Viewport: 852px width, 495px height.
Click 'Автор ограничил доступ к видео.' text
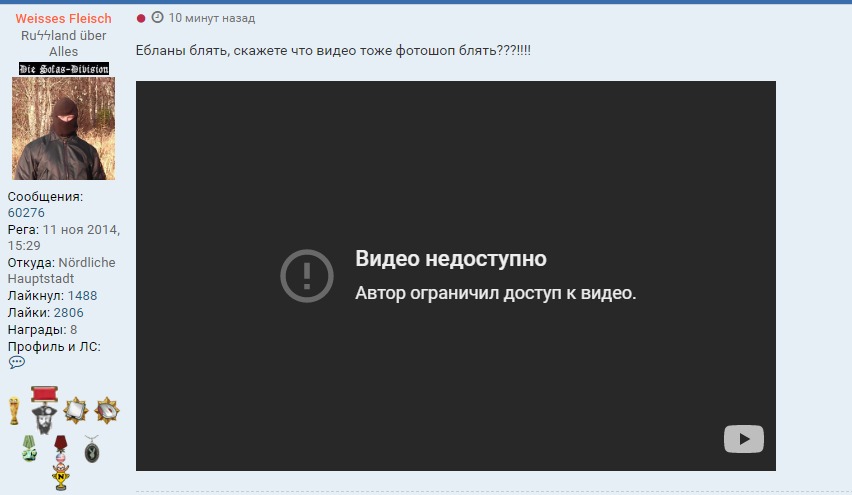496,293
